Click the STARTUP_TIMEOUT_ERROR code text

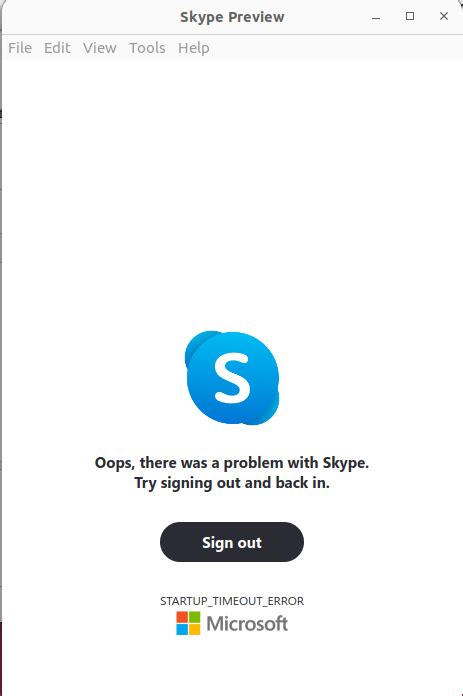click(232, 601)
